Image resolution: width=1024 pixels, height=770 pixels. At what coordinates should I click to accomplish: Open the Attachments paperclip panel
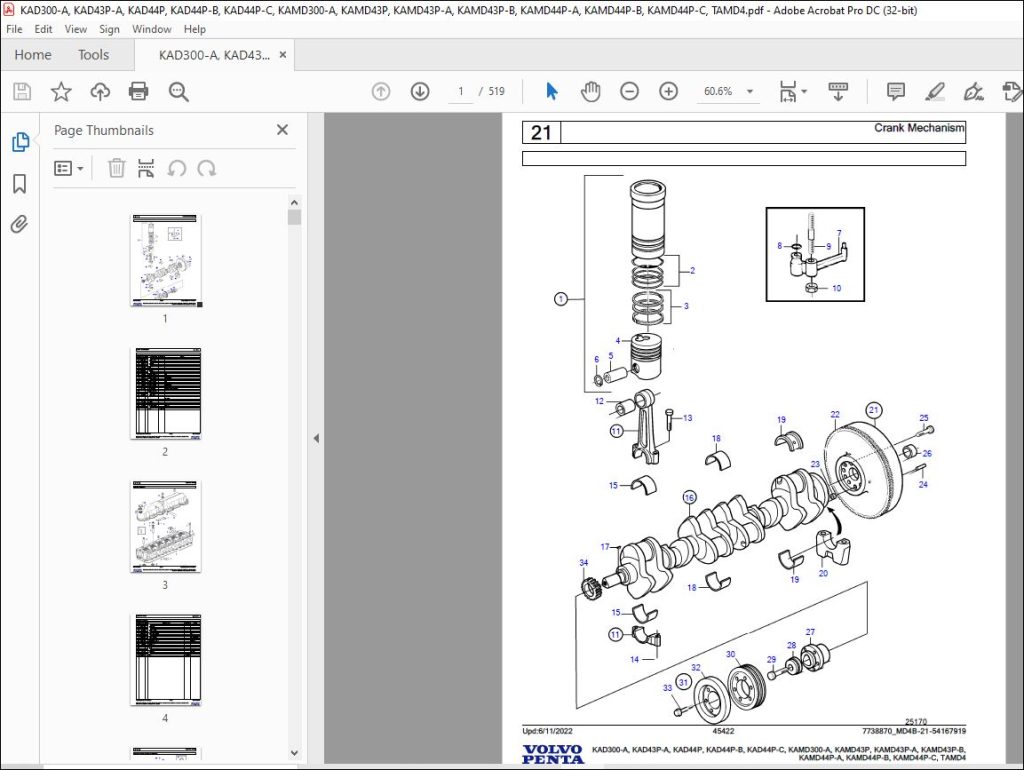click(x=20, y=225)
